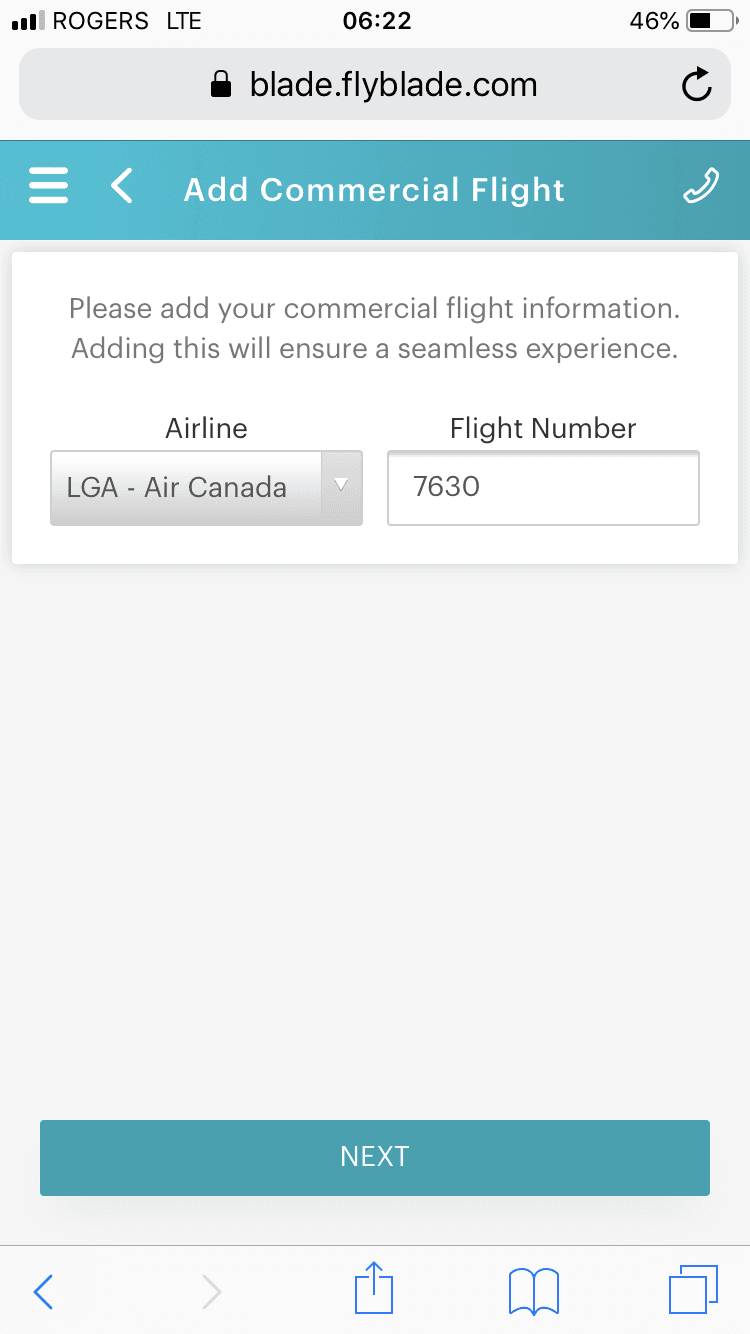Tap the blade.flyblade.com address bar

[392, 86]
